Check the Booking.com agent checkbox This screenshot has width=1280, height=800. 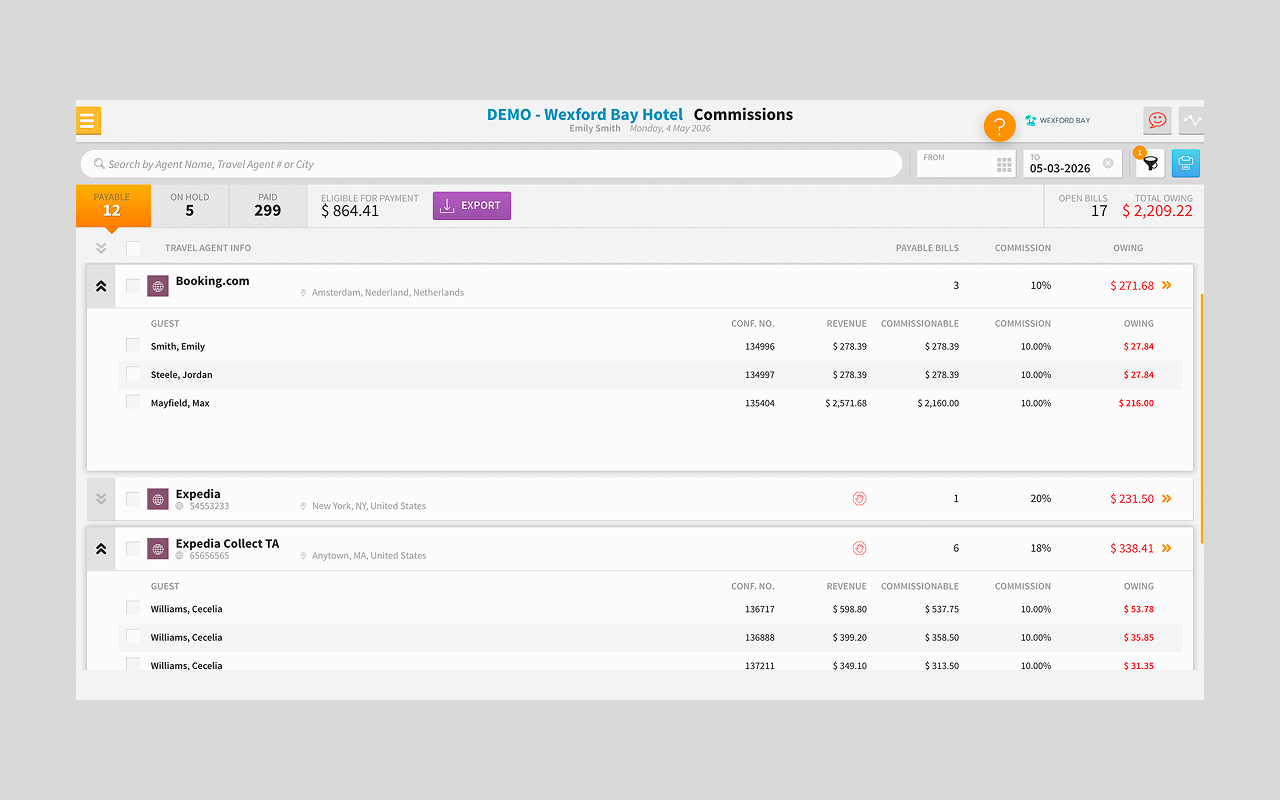133,286
